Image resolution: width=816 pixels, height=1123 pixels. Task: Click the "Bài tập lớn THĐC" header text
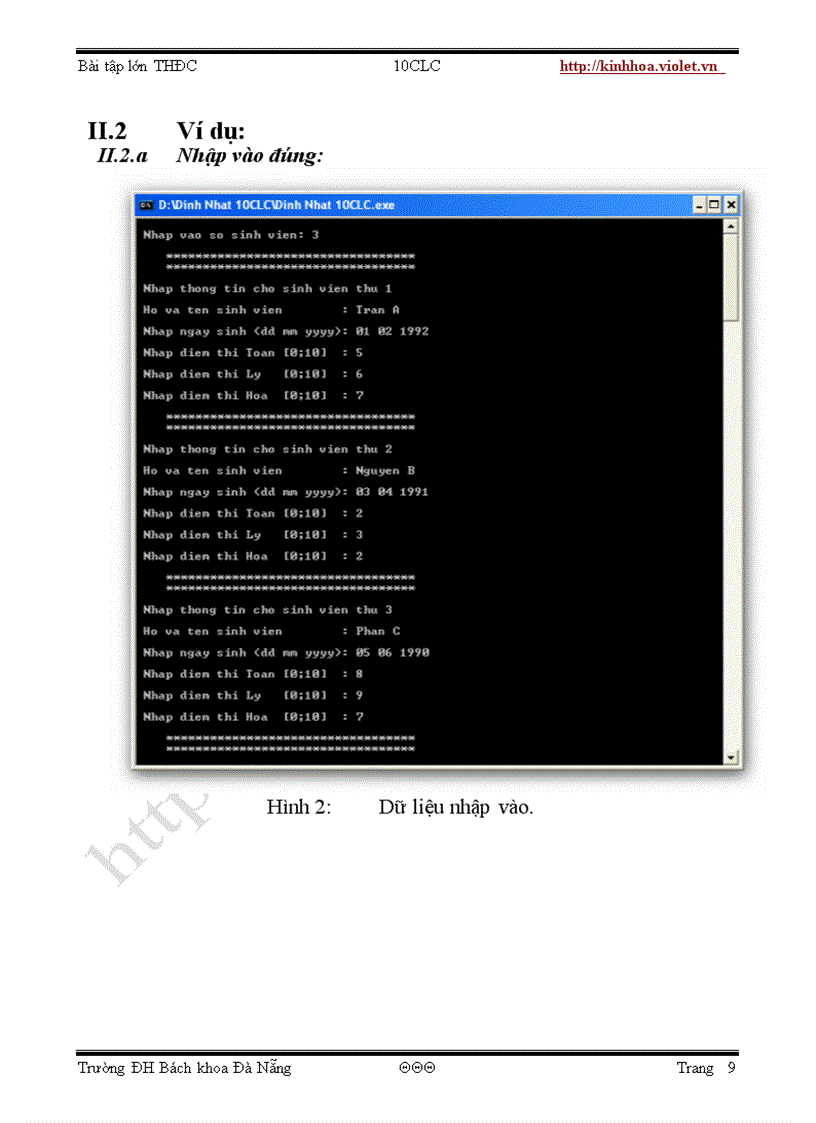coord(137,67)
